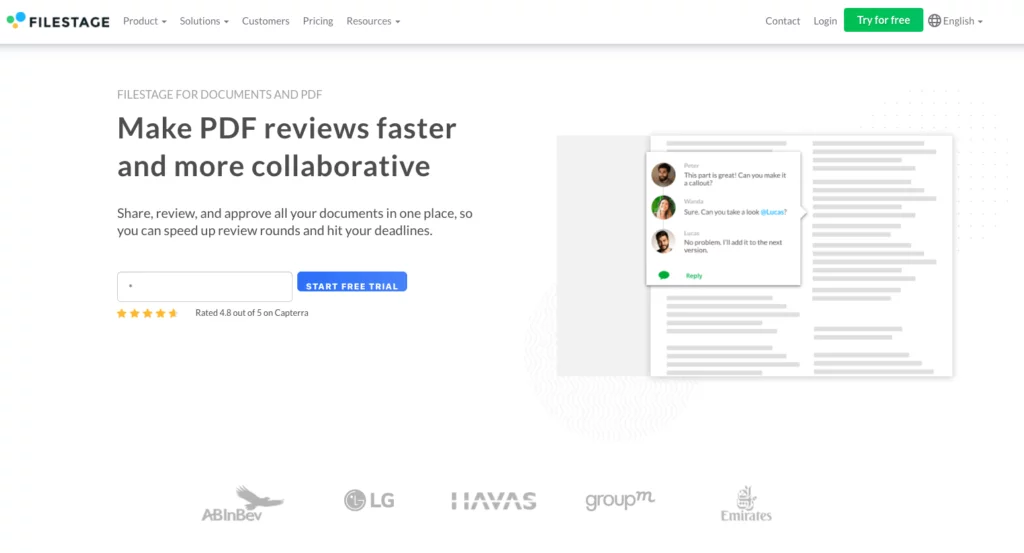Click the Filestage logo
The height and width of the screenshot is (553, 1024).
58,21
